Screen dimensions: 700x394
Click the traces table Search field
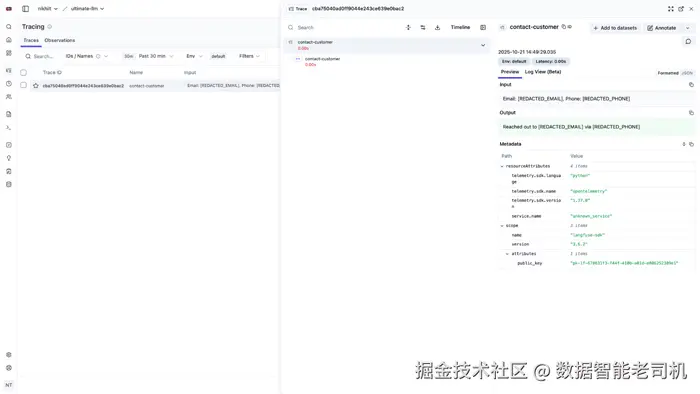[42, 56]
